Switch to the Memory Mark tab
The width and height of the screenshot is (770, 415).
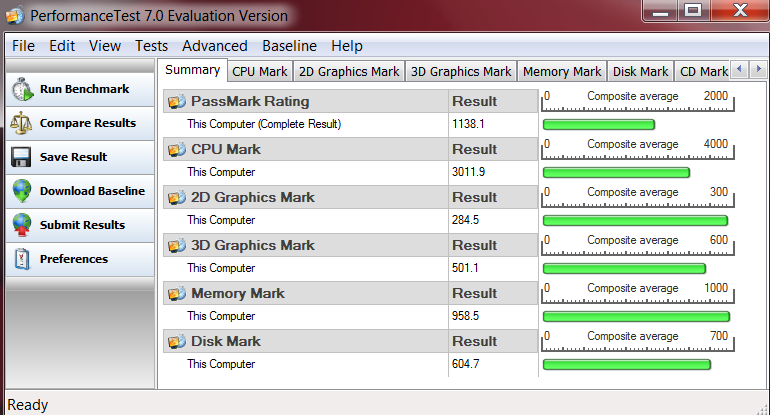click(x=562, y=72)
